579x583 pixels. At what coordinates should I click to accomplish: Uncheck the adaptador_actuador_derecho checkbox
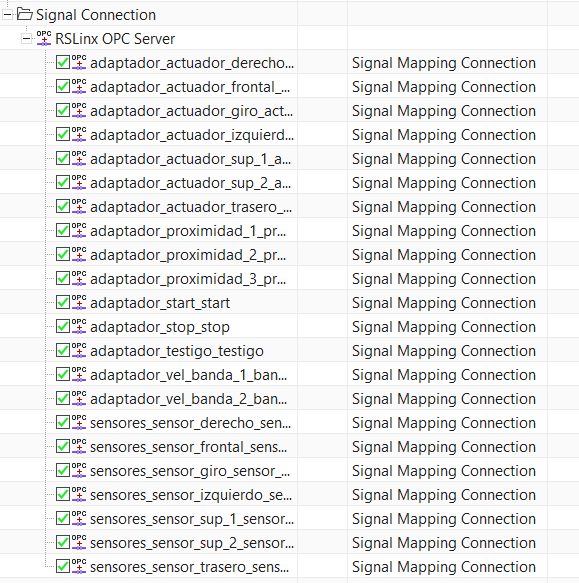tap(62, 62)
